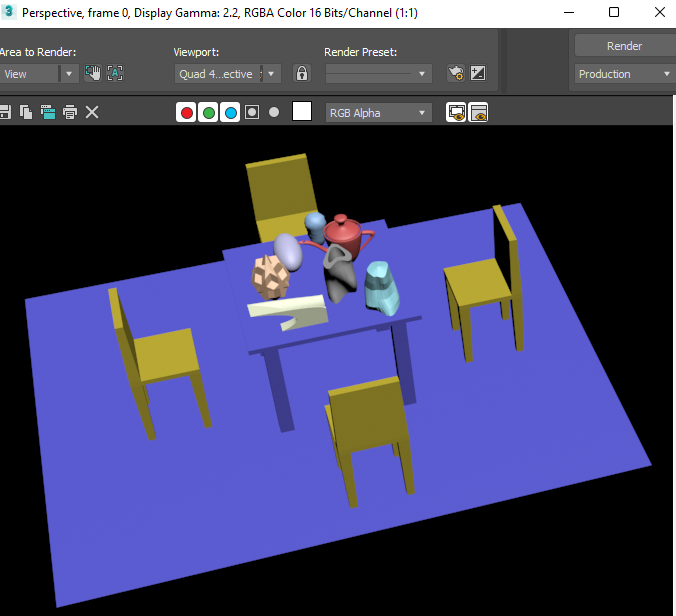
Task: Click the Auto Region Selected icon
Action: [115, 74]
